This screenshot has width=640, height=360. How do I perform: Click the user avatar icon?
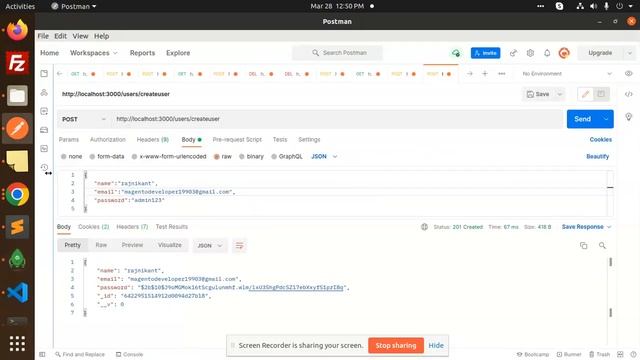pos(564,53)
